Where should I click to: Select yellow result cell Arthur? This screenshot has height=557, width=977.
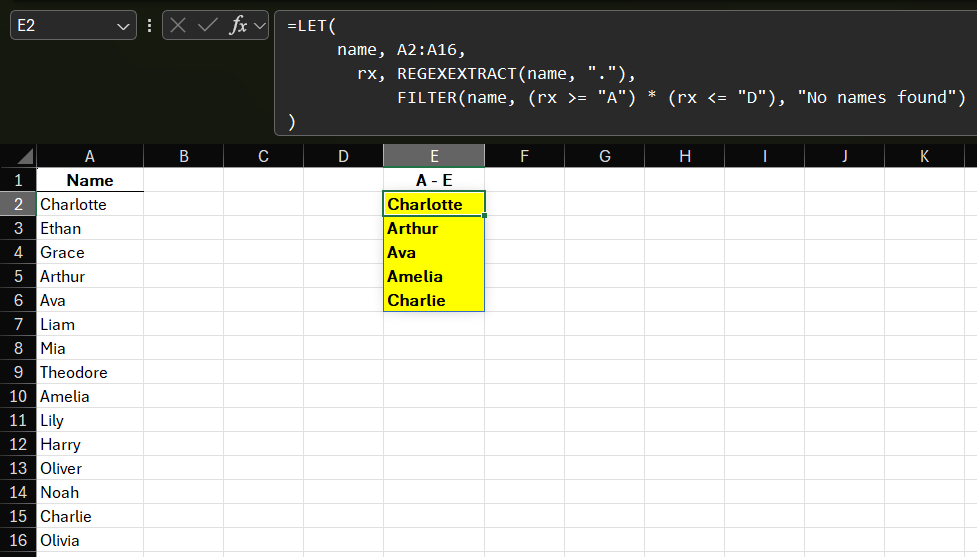(x=434, y=228)
